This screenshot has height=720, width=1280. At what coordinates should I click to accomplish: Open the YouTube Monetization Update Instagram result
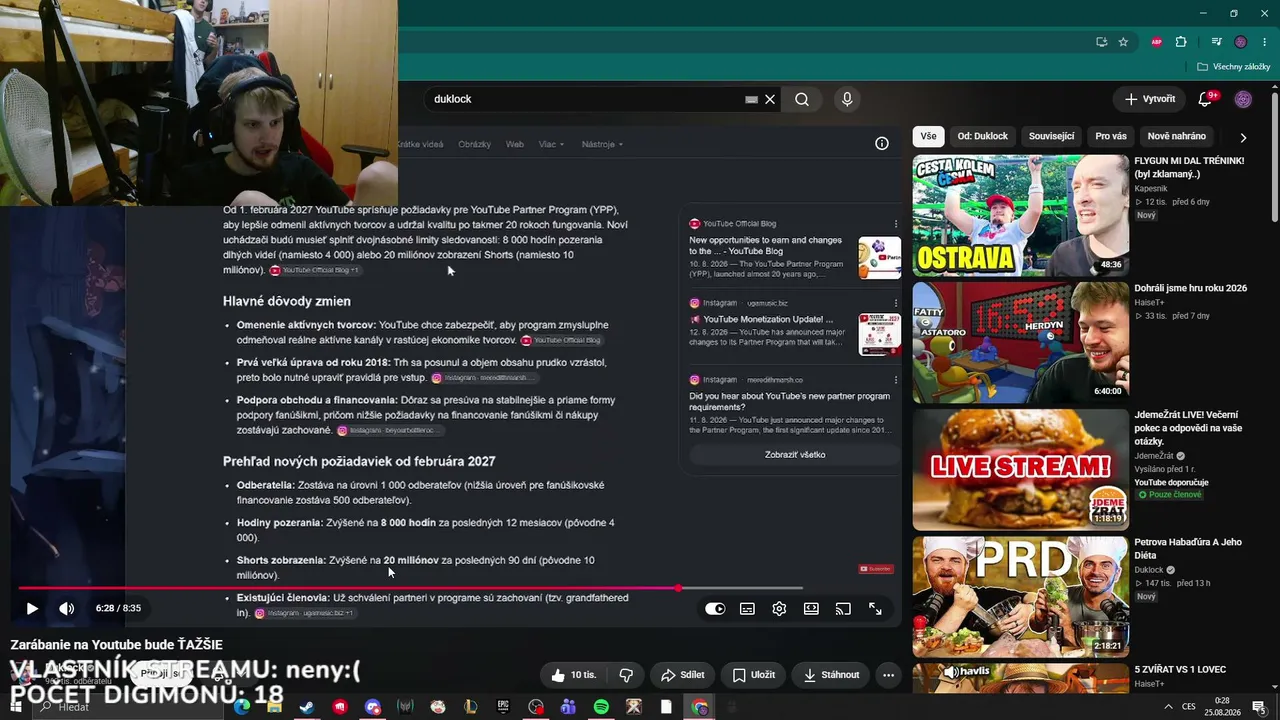(x=761, y=319)
